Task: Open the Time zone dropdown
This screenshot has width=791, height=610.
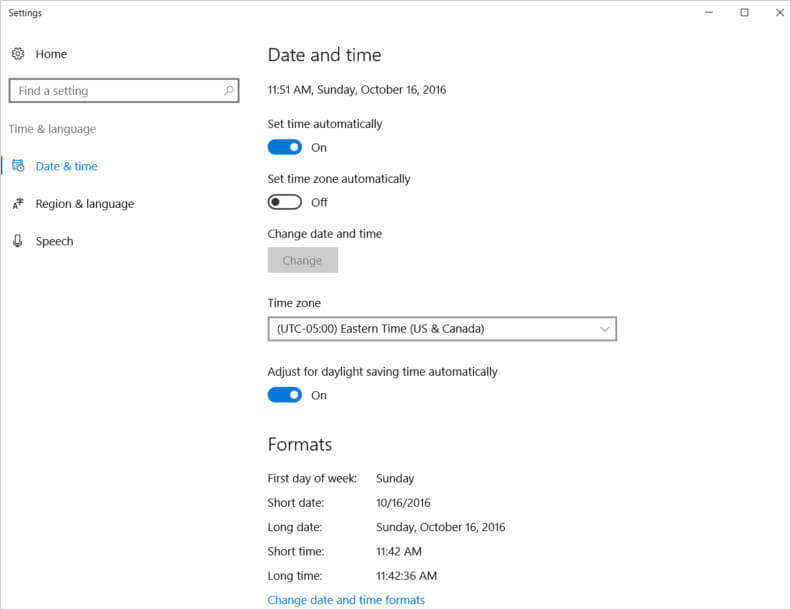Action: (442, 329)
